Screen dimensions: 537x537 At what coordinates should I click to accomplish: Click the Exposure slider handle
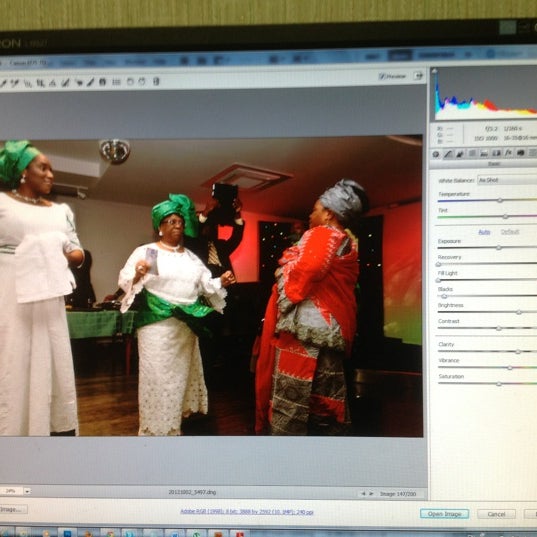tap(499, 248)
